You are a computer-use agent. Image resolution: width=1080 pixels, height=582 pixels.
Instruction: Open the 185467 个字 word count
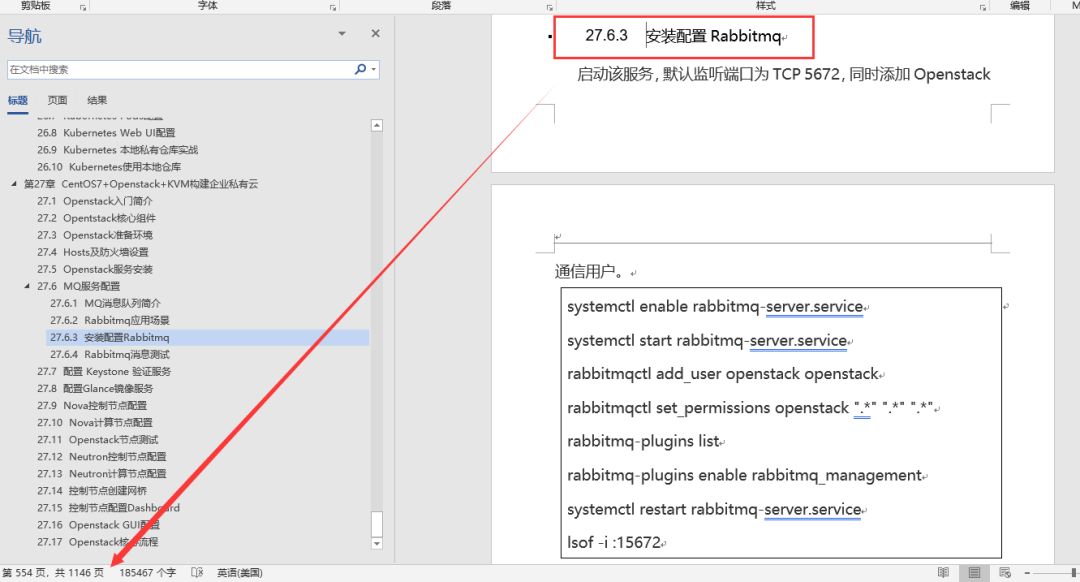147,573
